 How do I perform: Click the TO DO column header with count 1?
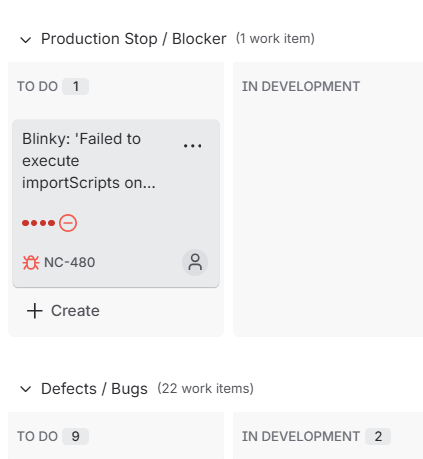click(x=116, y=87)
